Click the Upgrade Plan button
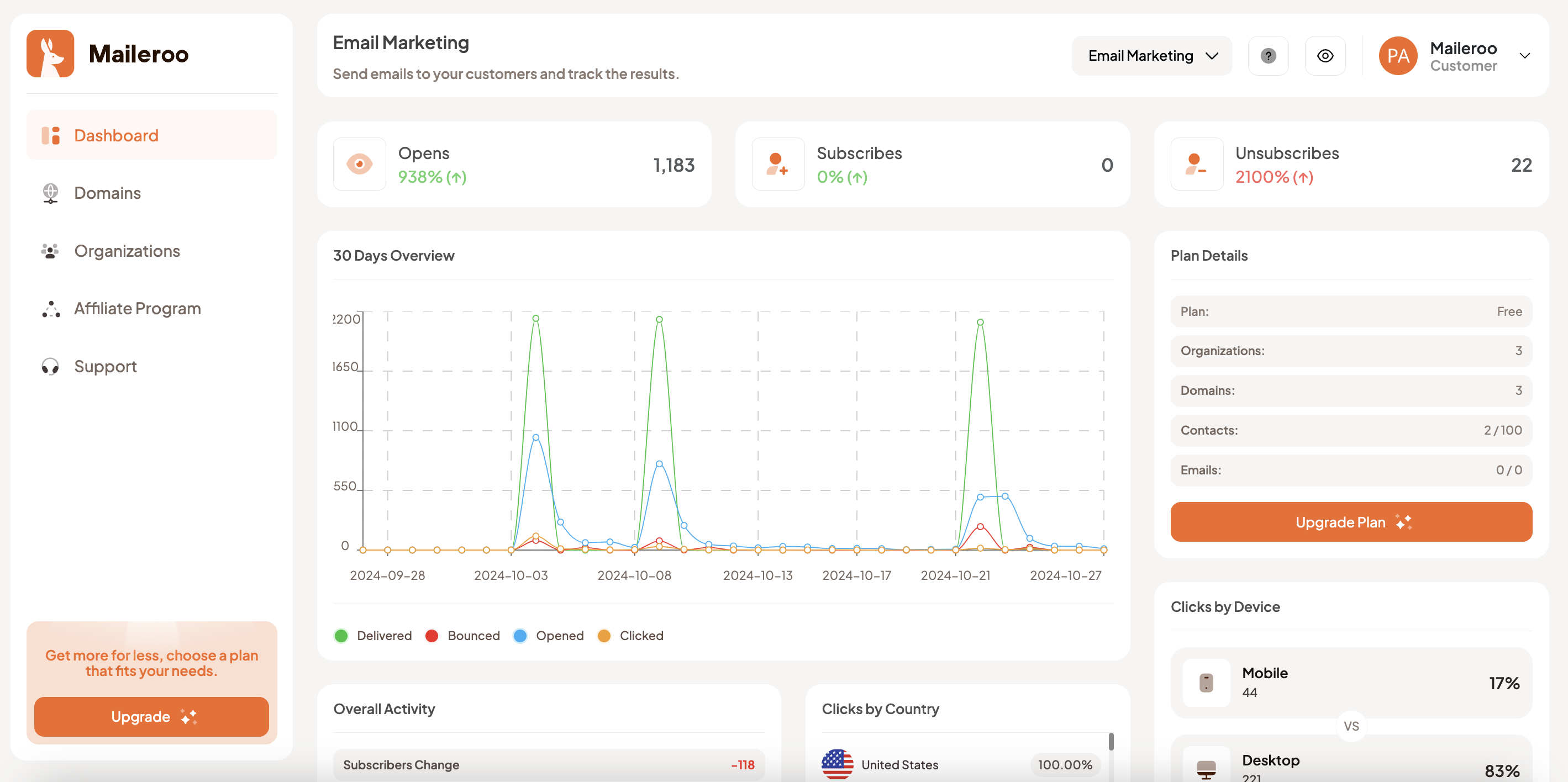The image size is (1568, 782). [x=1351, y=521]
